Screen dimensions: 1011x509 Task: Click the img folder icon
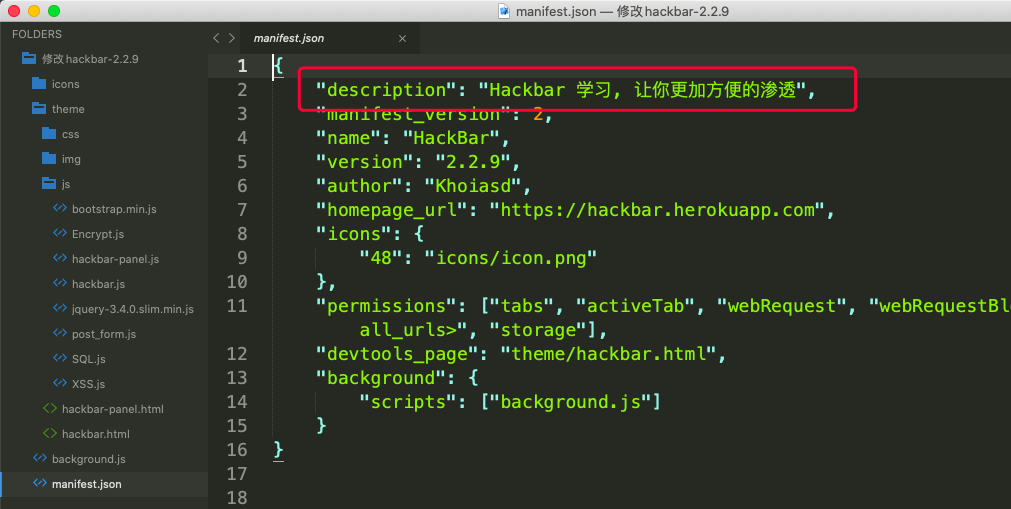pyautogui.click(x=49, y=159)
